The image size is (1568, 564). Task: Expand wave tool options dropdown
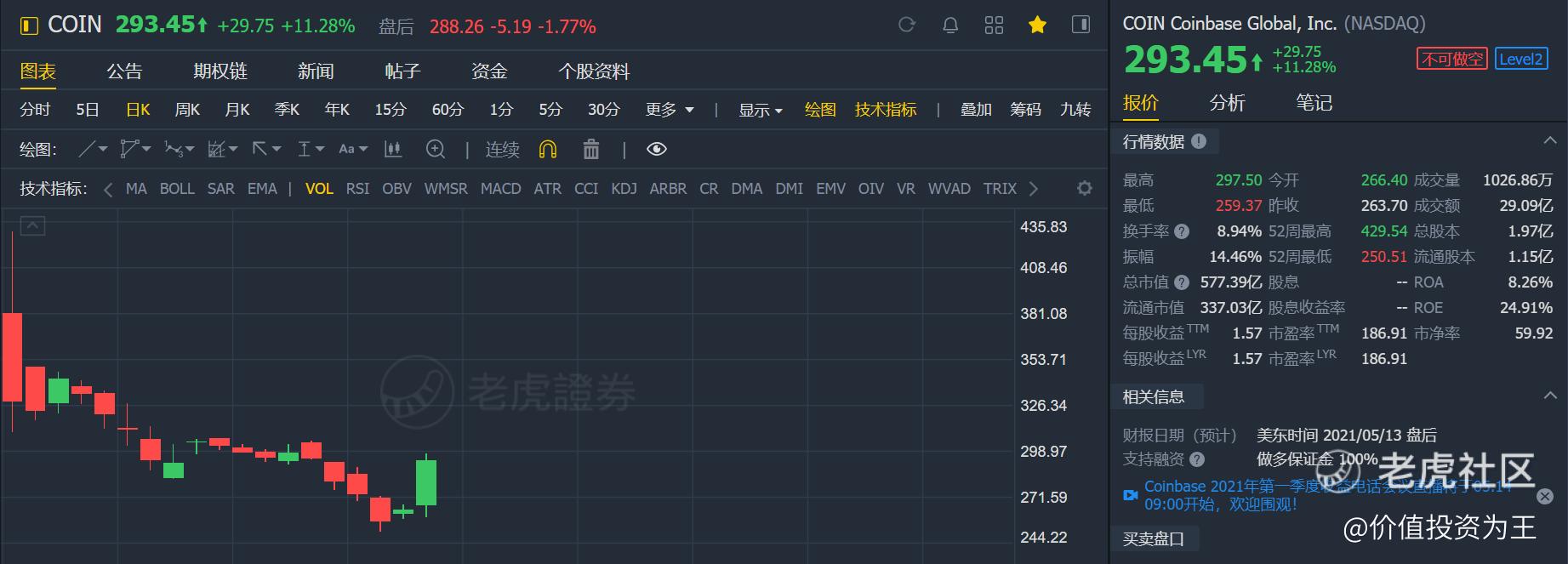(190, 150)
